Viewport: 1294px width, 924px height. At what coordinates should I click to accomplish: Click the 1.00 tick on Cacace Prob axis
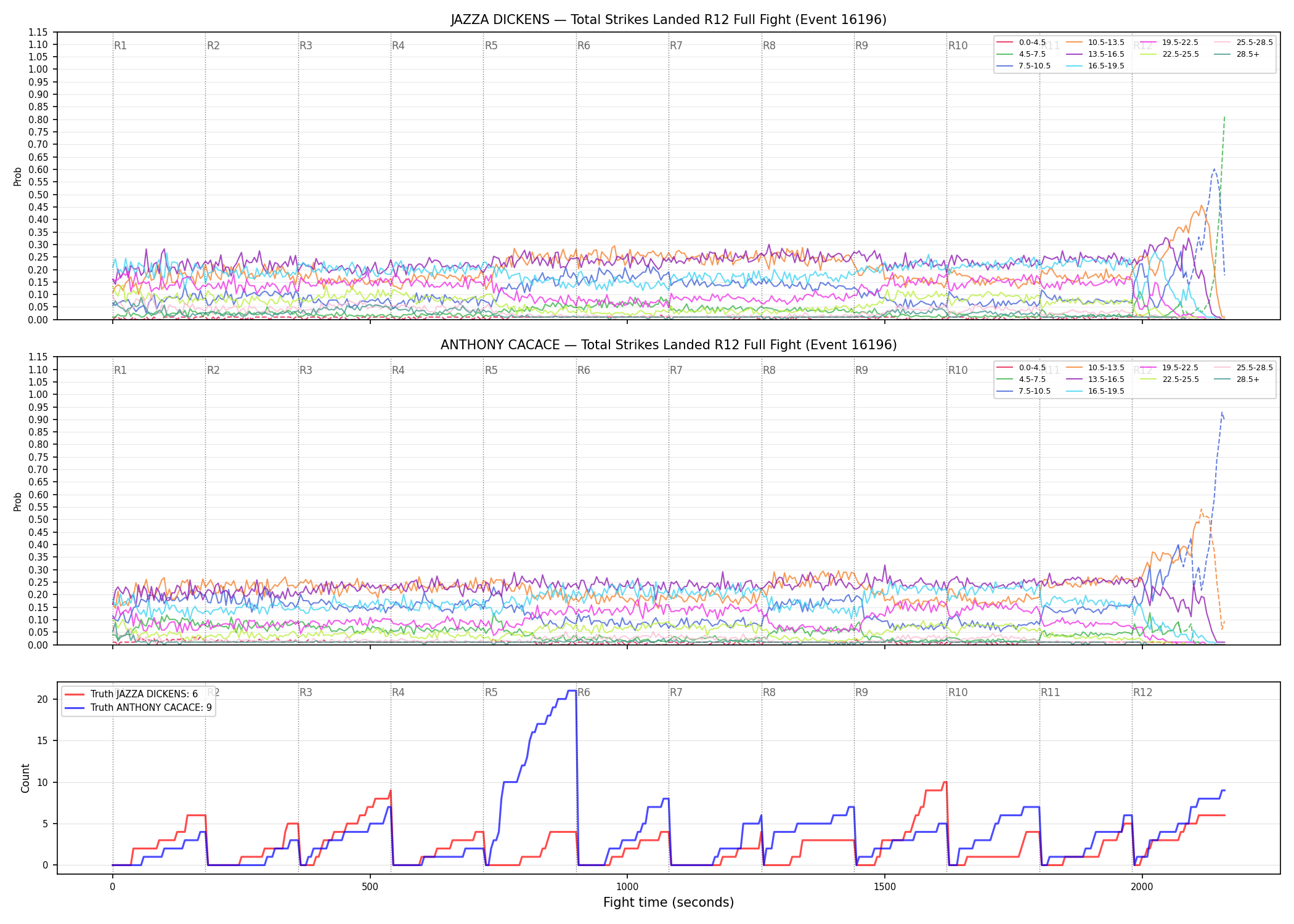tap(38, 394)
